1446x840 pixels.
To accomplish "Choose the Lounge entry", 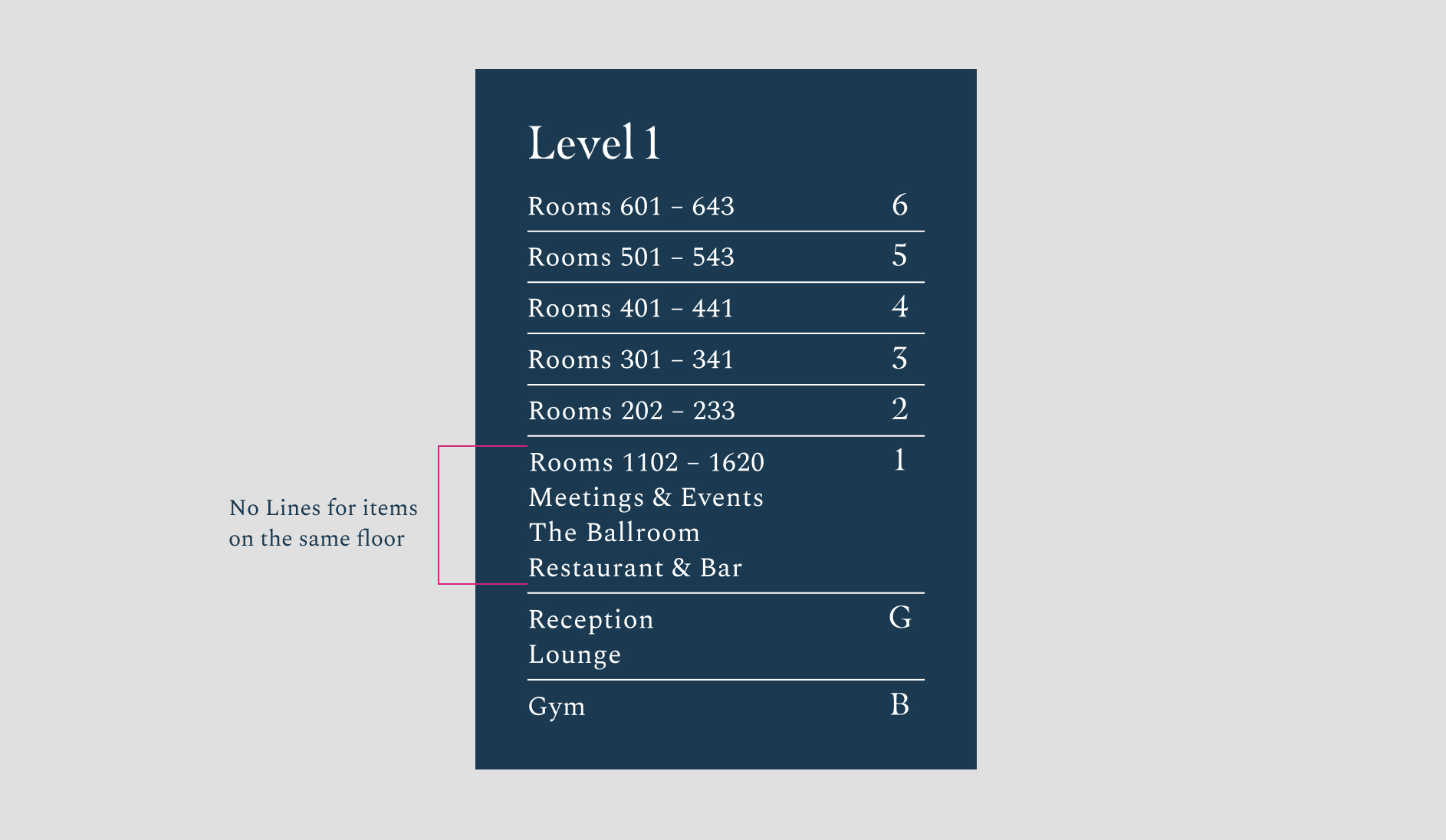I will (574, 655).
